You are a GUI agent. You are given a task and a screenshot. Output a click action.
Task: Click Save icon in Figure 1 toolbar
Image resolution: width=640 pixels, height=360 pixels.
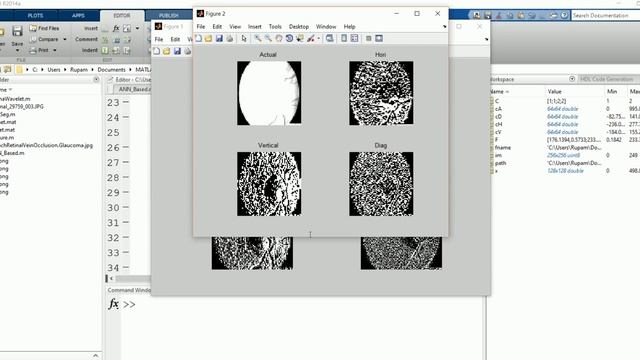tap(177, 51)
